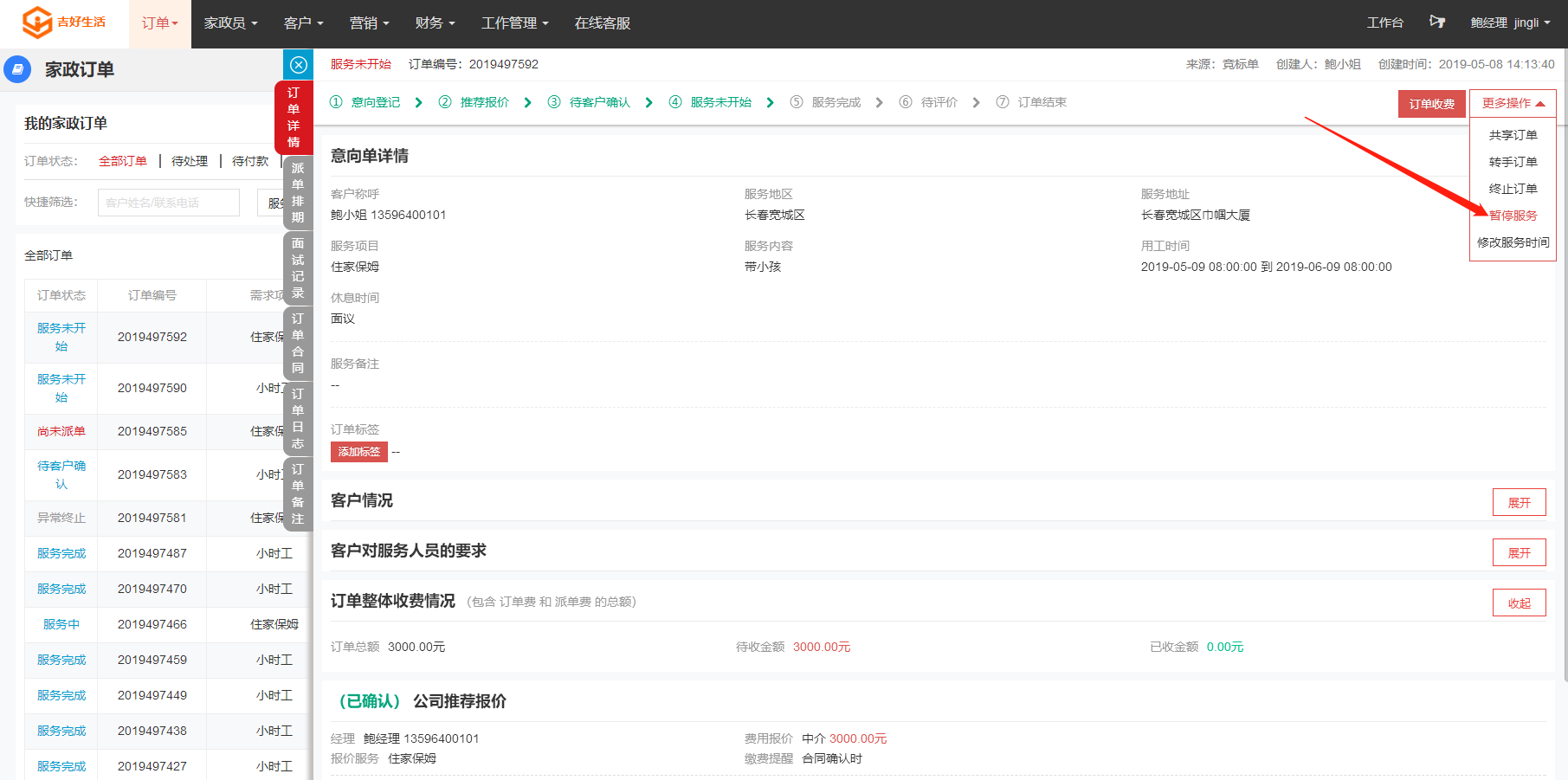
Task: Click the 订单收费 button
Action: coord(1431,104)
